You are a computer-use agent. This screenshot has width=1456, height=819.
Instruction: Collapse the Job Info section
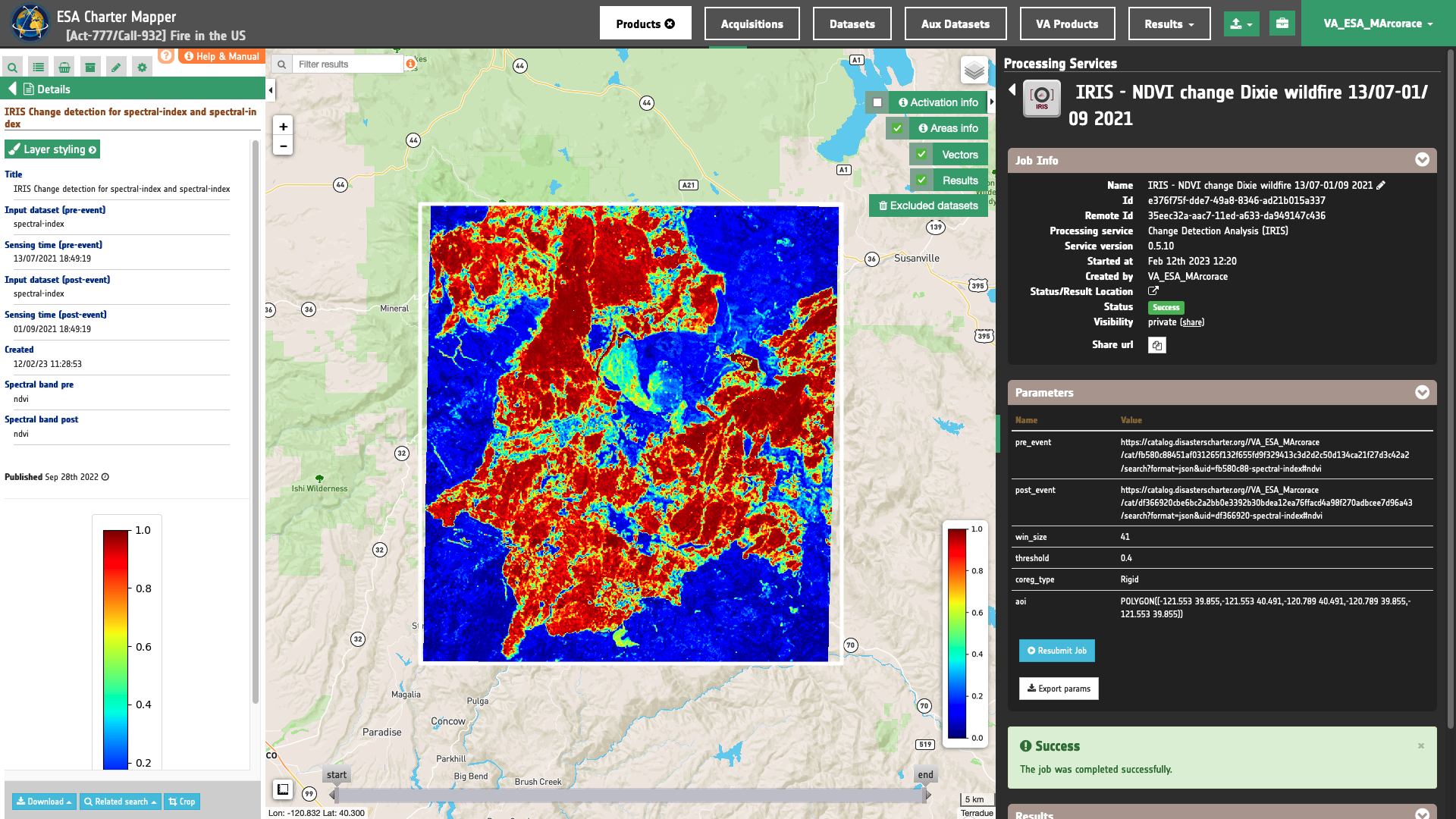click(1423, 160)
